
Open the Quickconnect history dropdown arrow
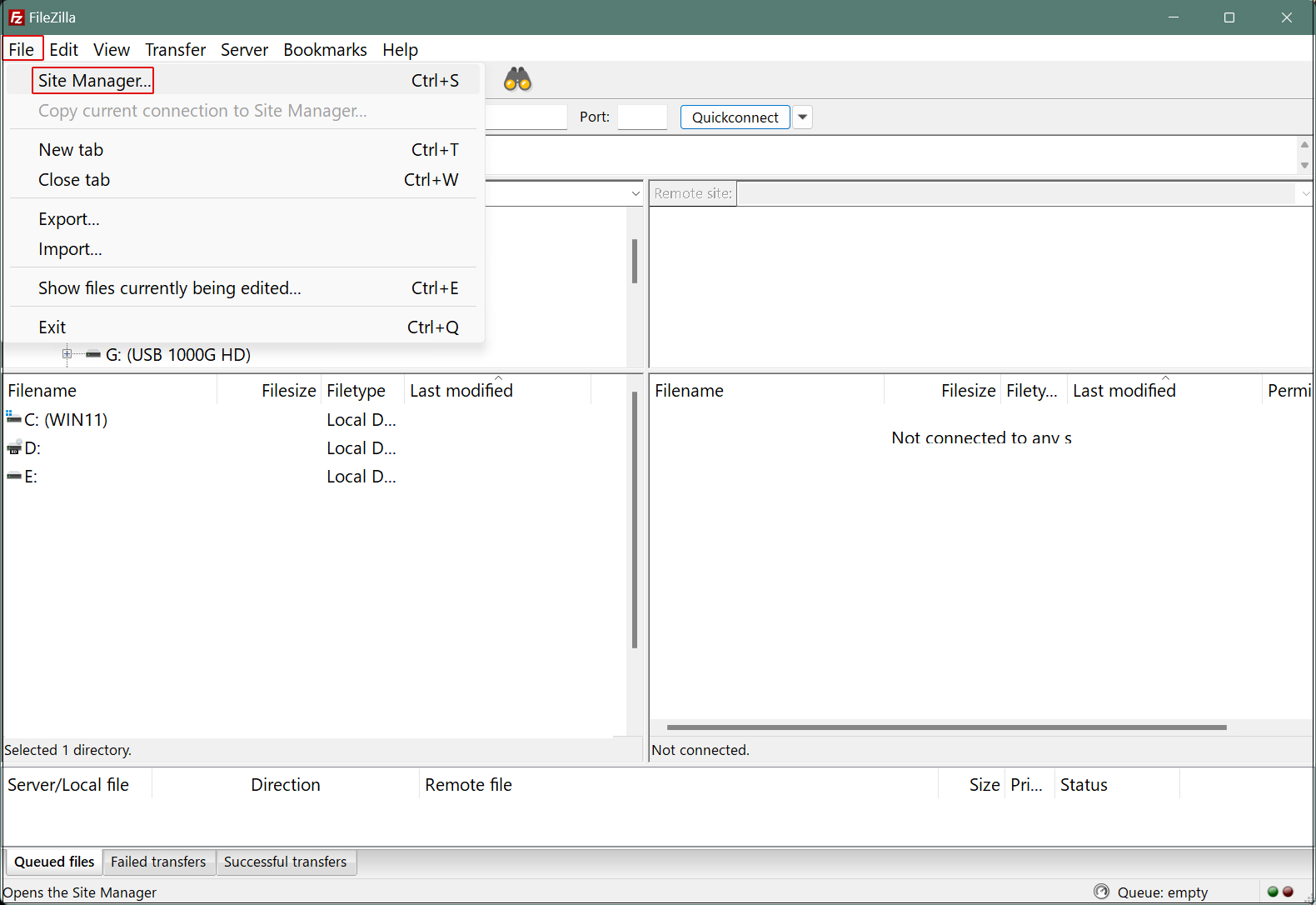click(x=803, y=117)
